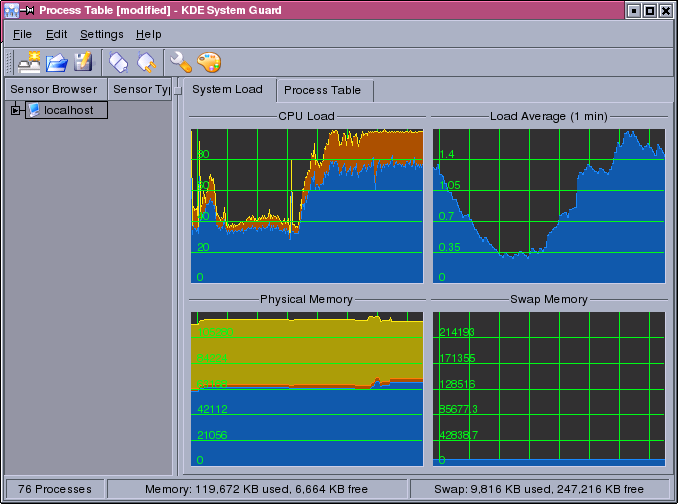Image resolution: width=678 pixels, height=504 pixels.
Task: Click the Disconnect Host plug icon
Action: pos(146,62)
